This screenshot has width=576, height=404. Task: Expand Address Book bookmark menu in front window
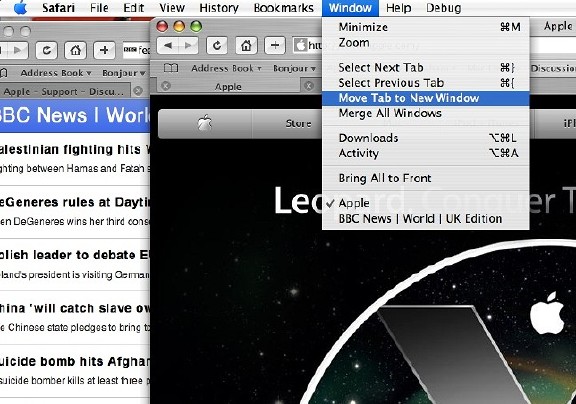pos(226,68)
